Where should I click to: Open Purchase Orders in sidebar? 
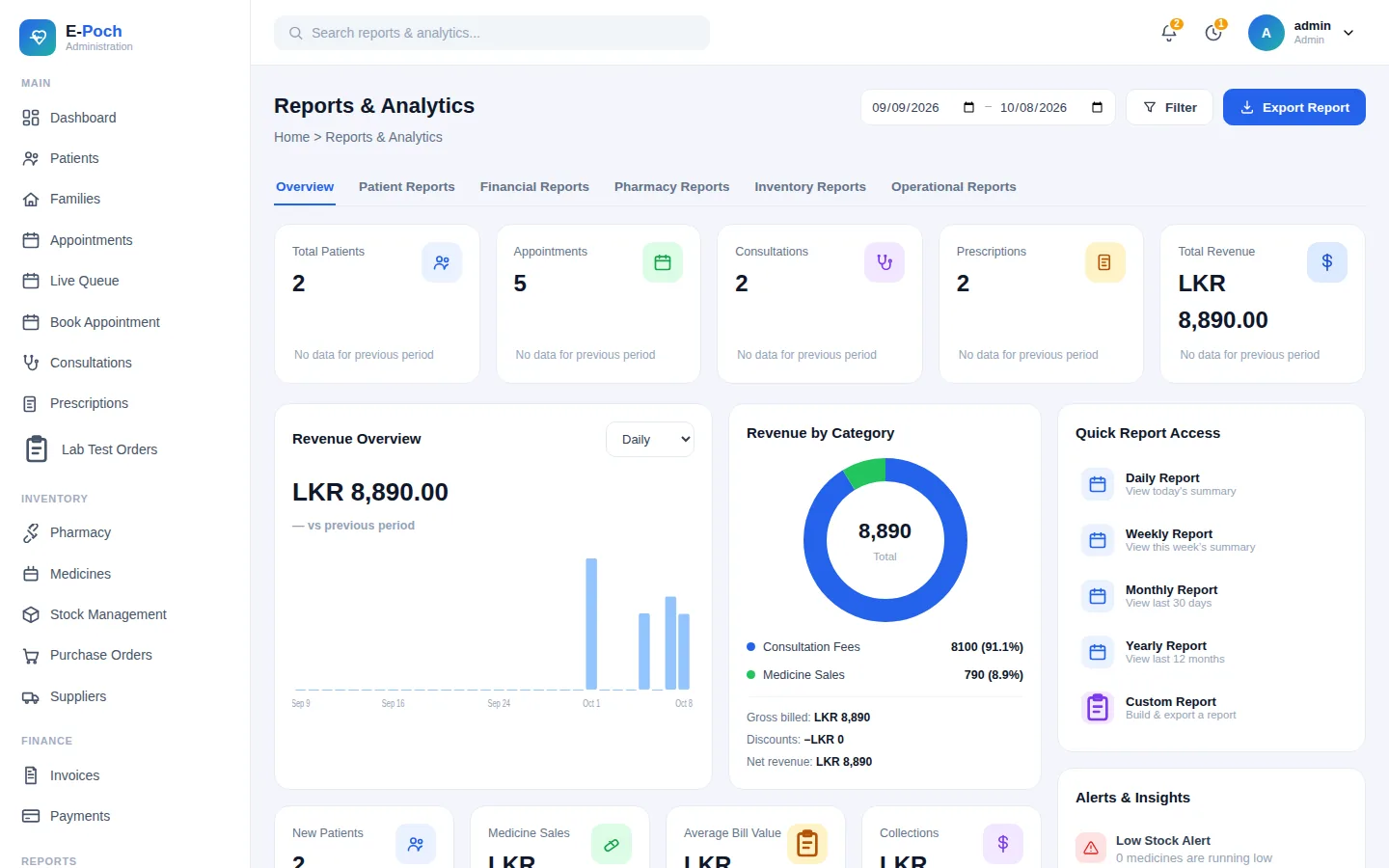pyautogui.click(x=125, y=655)
